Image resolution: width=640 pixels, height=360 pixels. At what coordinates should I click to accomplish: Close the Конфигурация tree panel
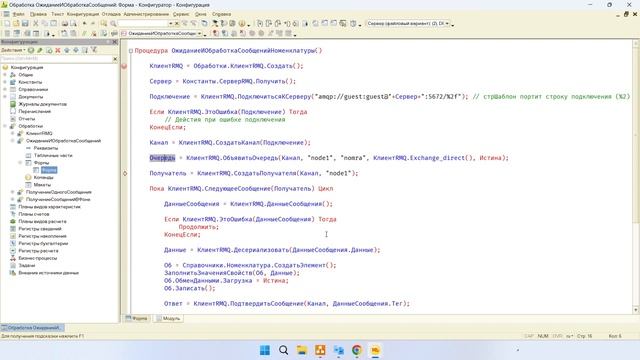click(x=115, y=42)
